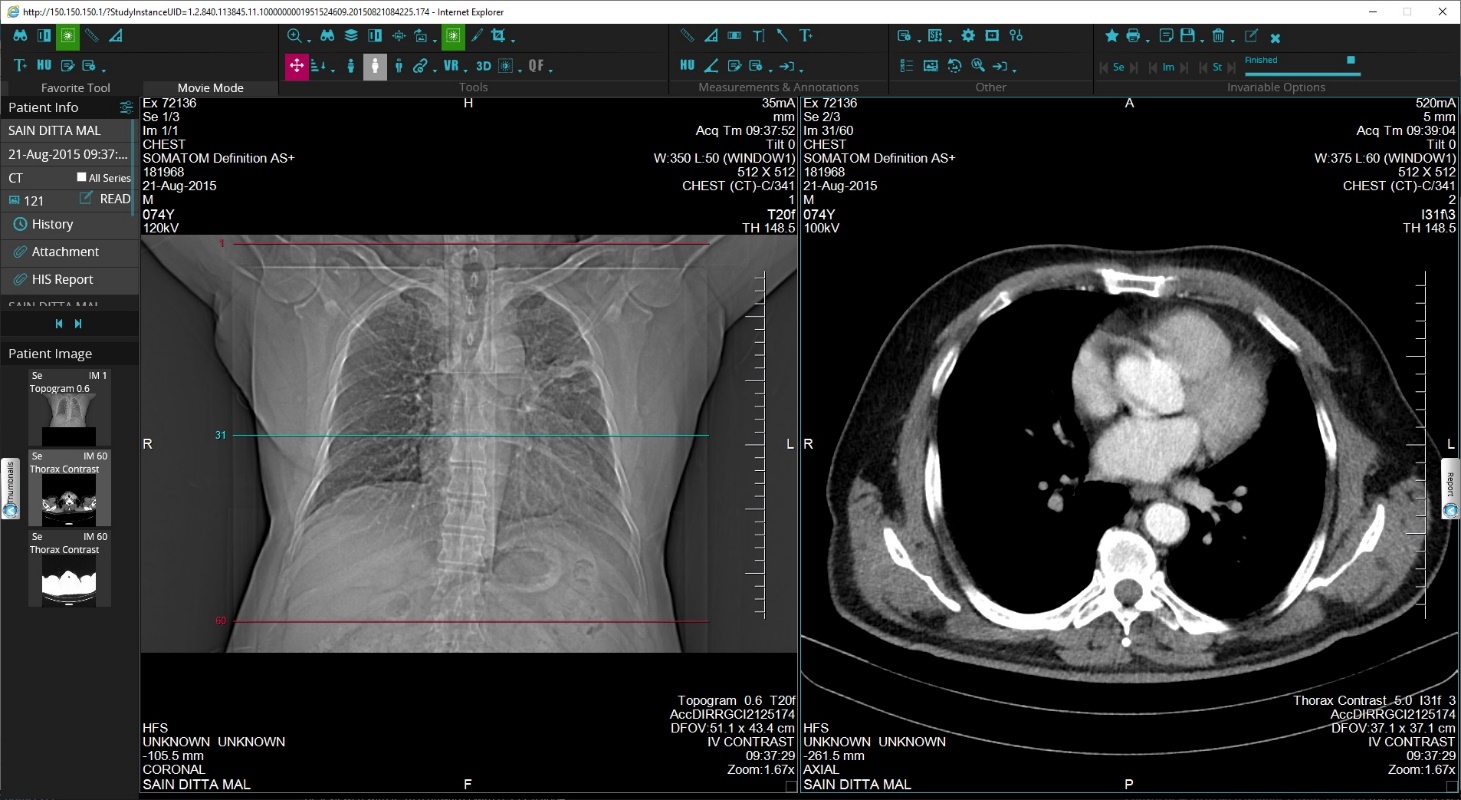Select the magnifier zoom tool

294,35
